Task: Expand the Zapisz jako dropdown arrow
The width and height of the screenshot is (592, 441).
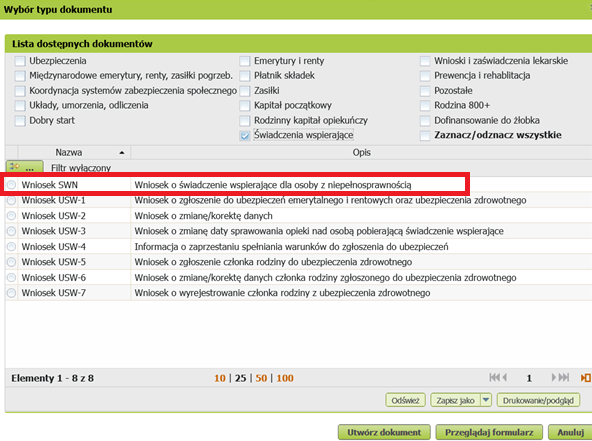Action: (486, 400)
